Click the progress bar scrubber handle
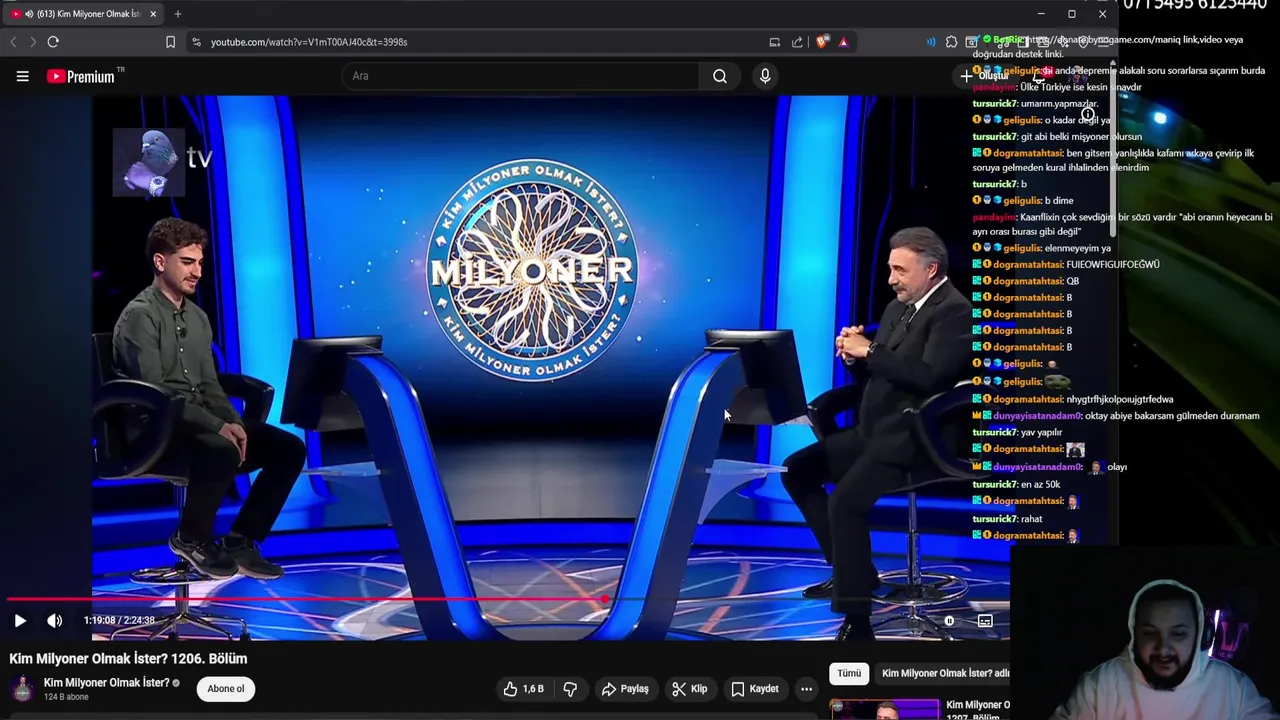Image resolution: width=1280 pixels, height=720 pixels. point(606,600)
